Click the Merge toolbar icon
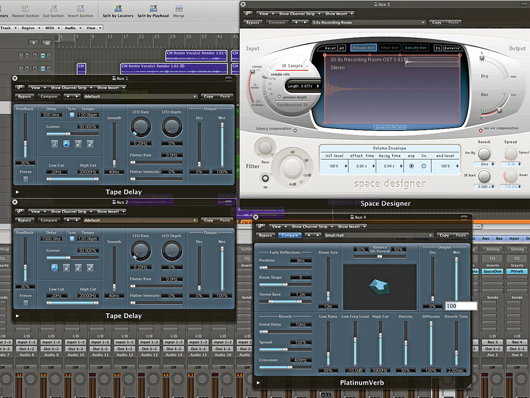530x398 pixels. tap(179, 8)
